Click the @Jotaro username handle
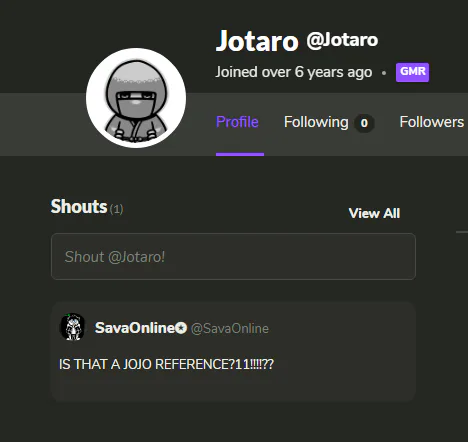Viewport: 468px width, 442px height. pyautogui.click(x=342, y=40)
